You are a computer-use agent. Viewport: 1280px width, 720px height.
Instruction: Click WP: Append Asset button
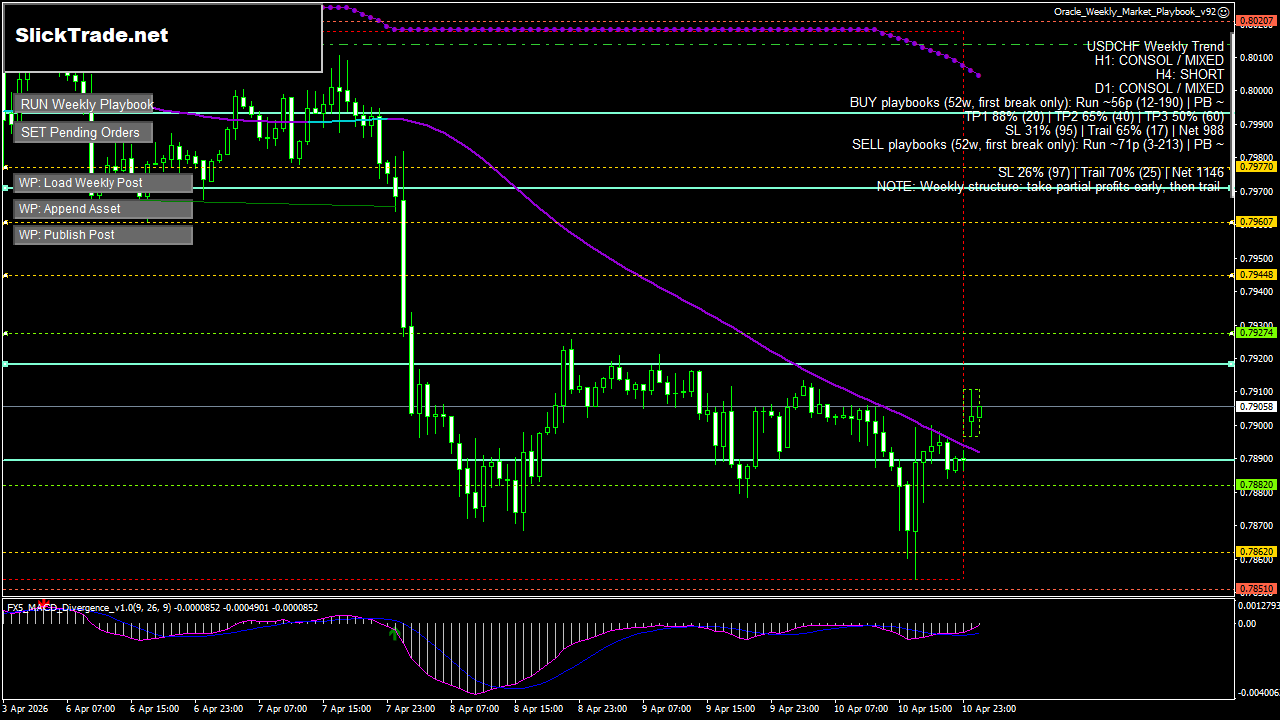click(103, 209)
